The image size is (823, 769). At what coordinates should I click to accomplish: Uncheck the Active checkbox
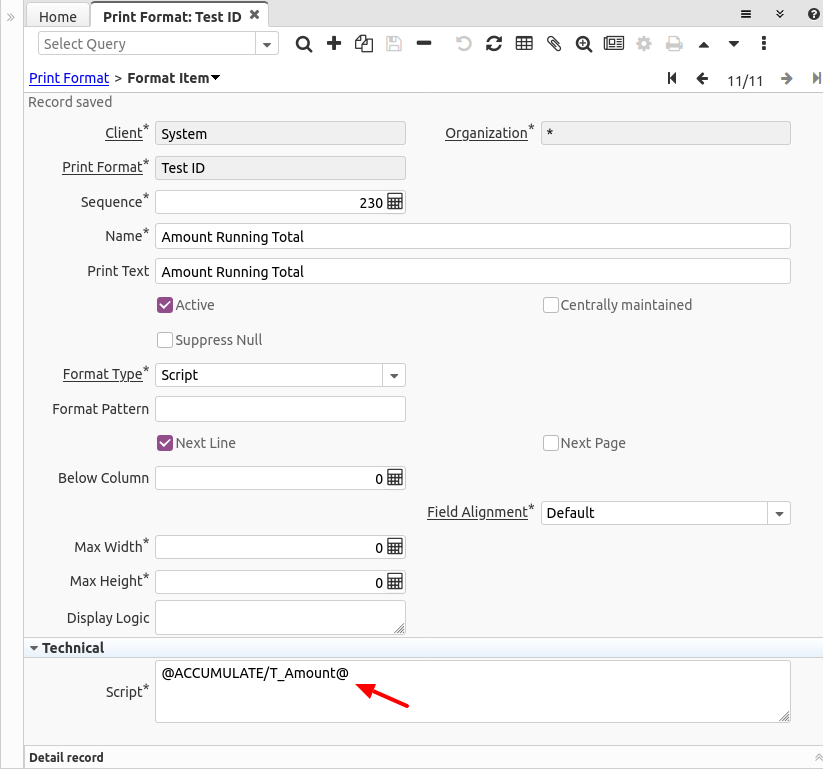pos(165,305)
